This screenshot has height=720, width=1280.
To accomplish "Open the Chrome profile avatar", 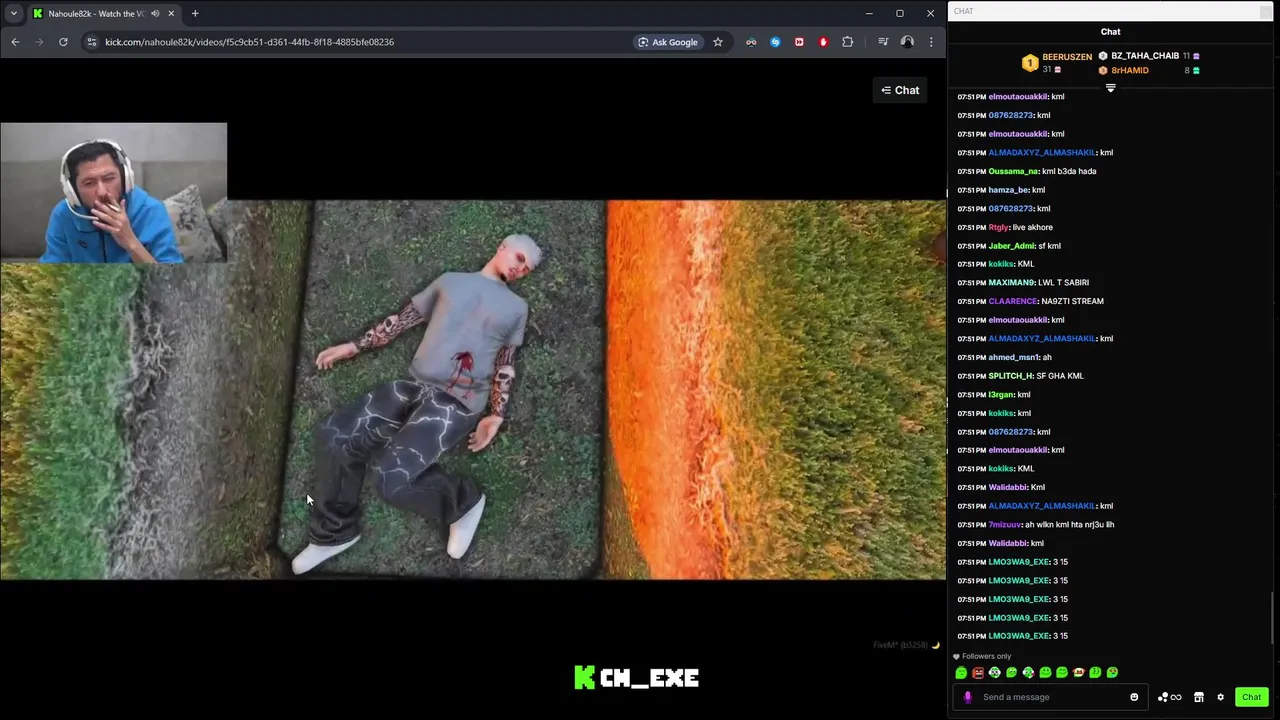I will (x=907, y=42).
